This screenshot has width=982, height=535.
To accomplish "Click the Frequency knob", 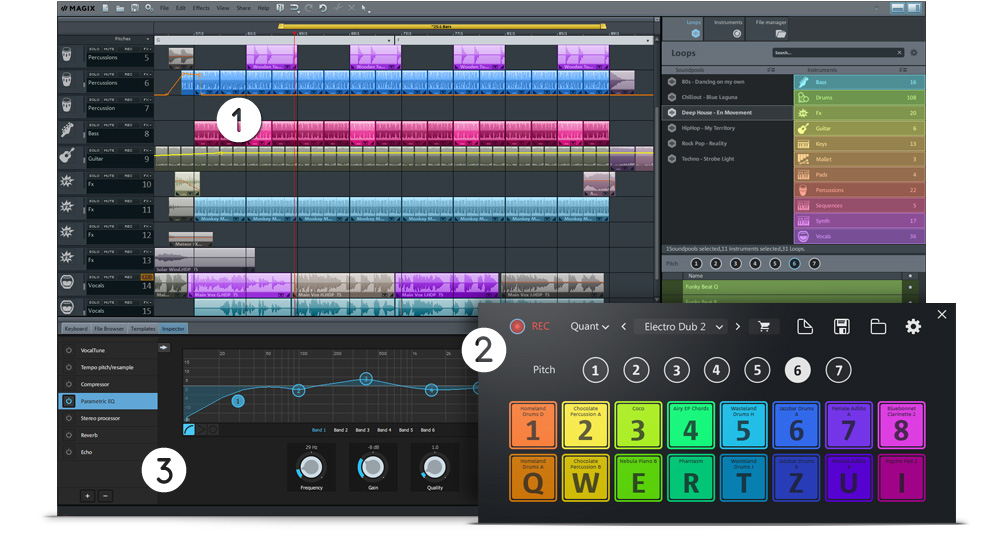I will (x=311, y=467).
